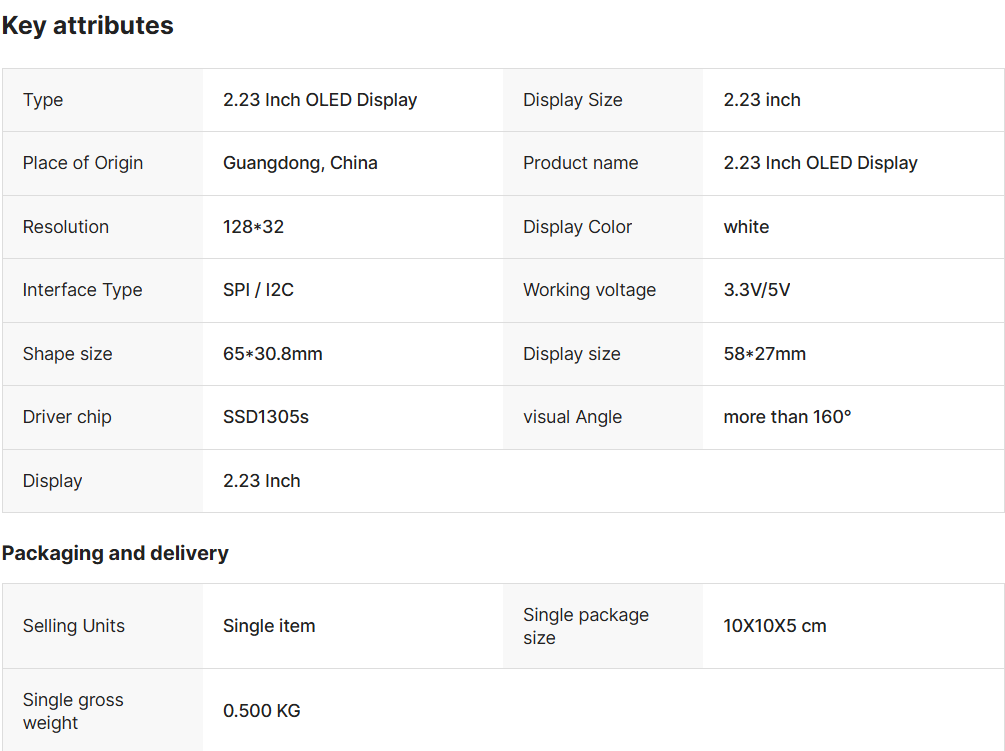Select the 3.3V/5V working voltage value
This screenshot has height=751, width=1005.
tap(756, 290)
